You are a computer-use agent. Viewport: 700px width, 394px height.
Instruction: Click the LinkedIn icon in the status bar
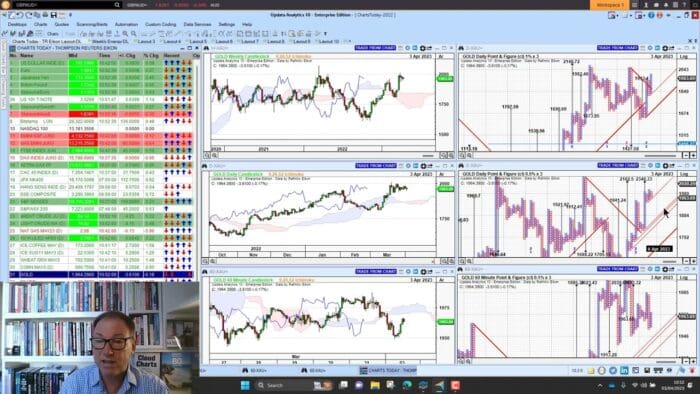click(x=624, y=370)
